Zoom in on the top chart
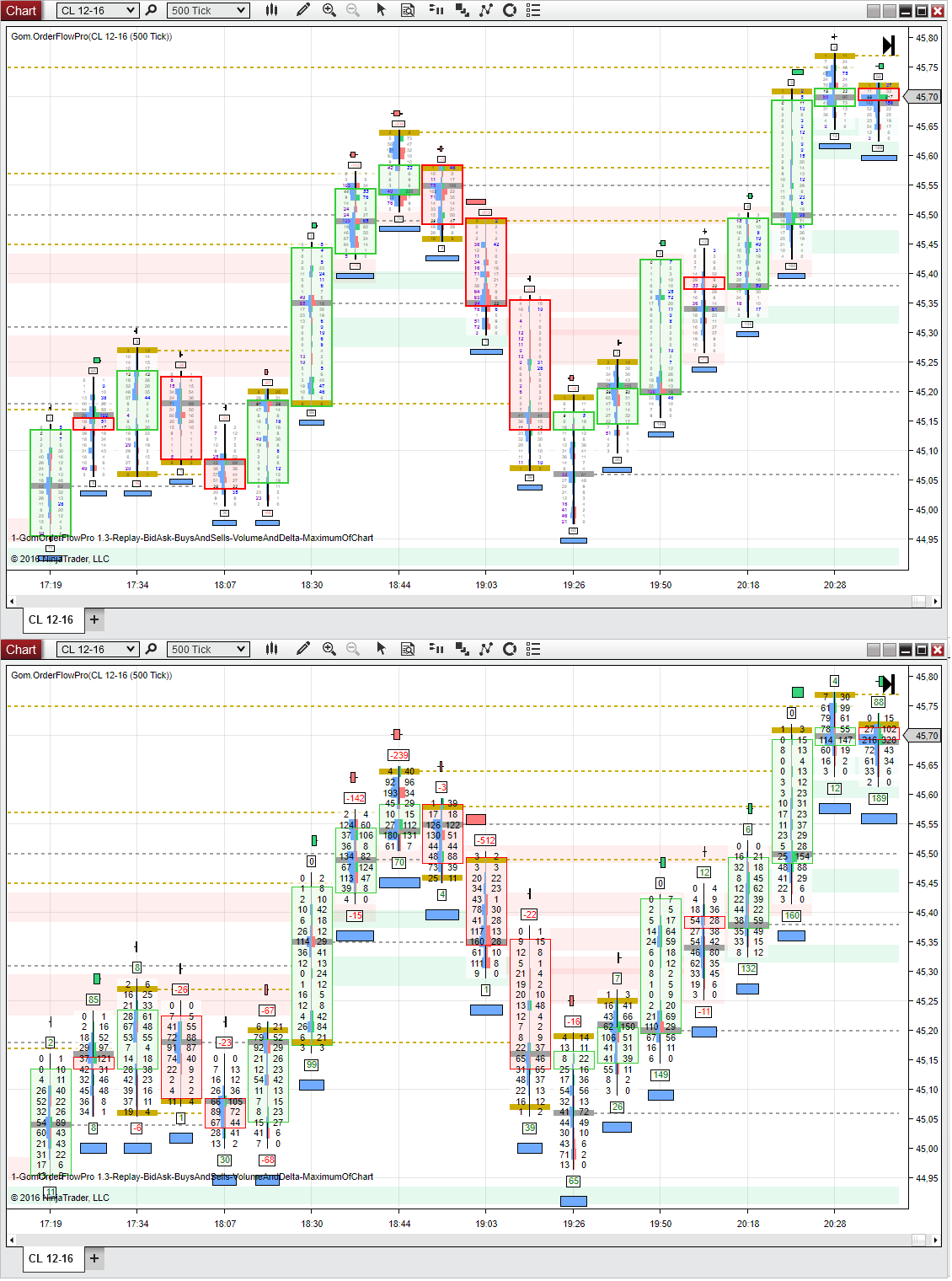Screen dimensions: 952x1281 329,10
